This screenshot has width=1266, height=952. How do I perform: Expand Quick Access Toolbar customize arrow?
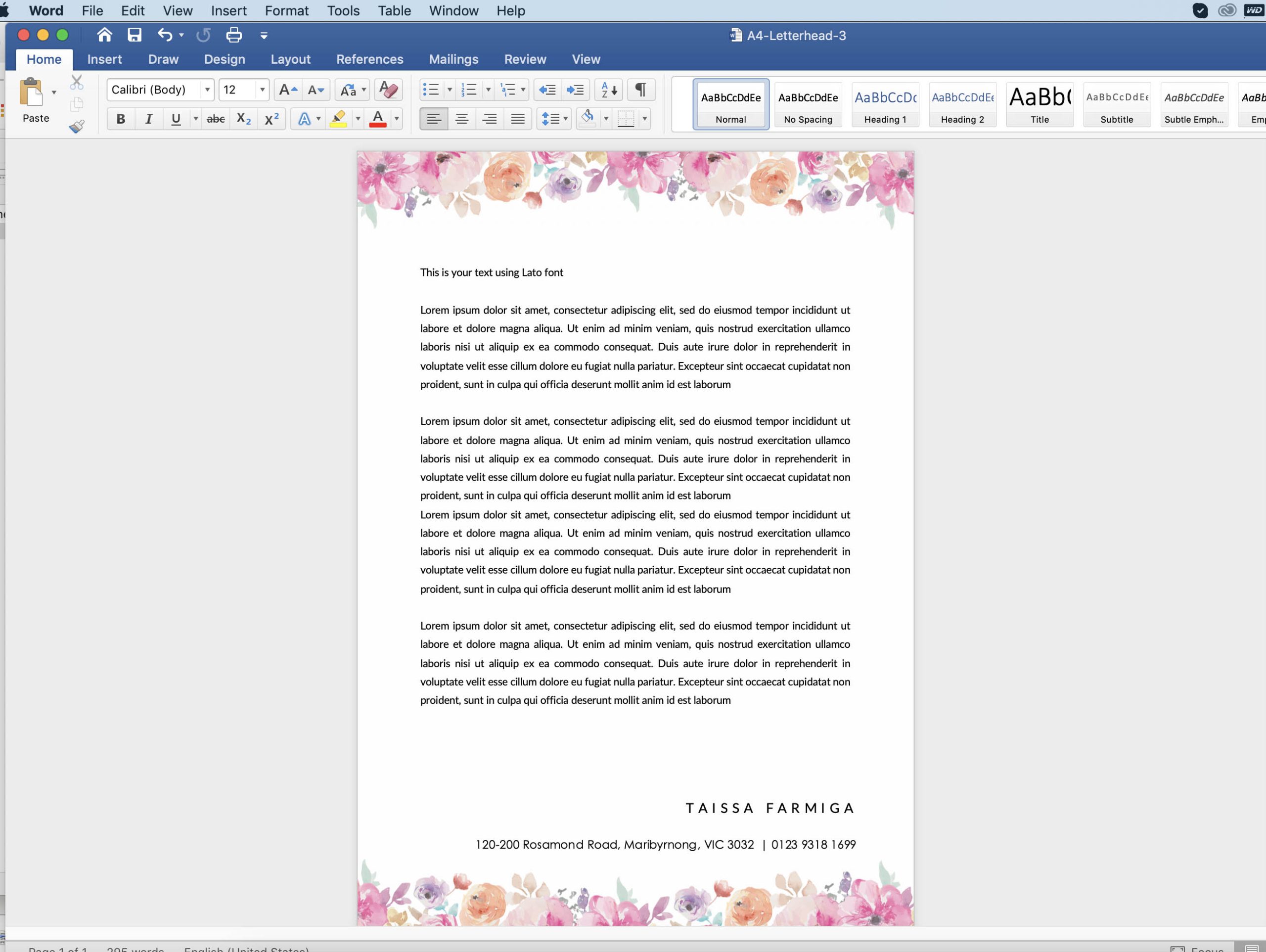point(264,36)
